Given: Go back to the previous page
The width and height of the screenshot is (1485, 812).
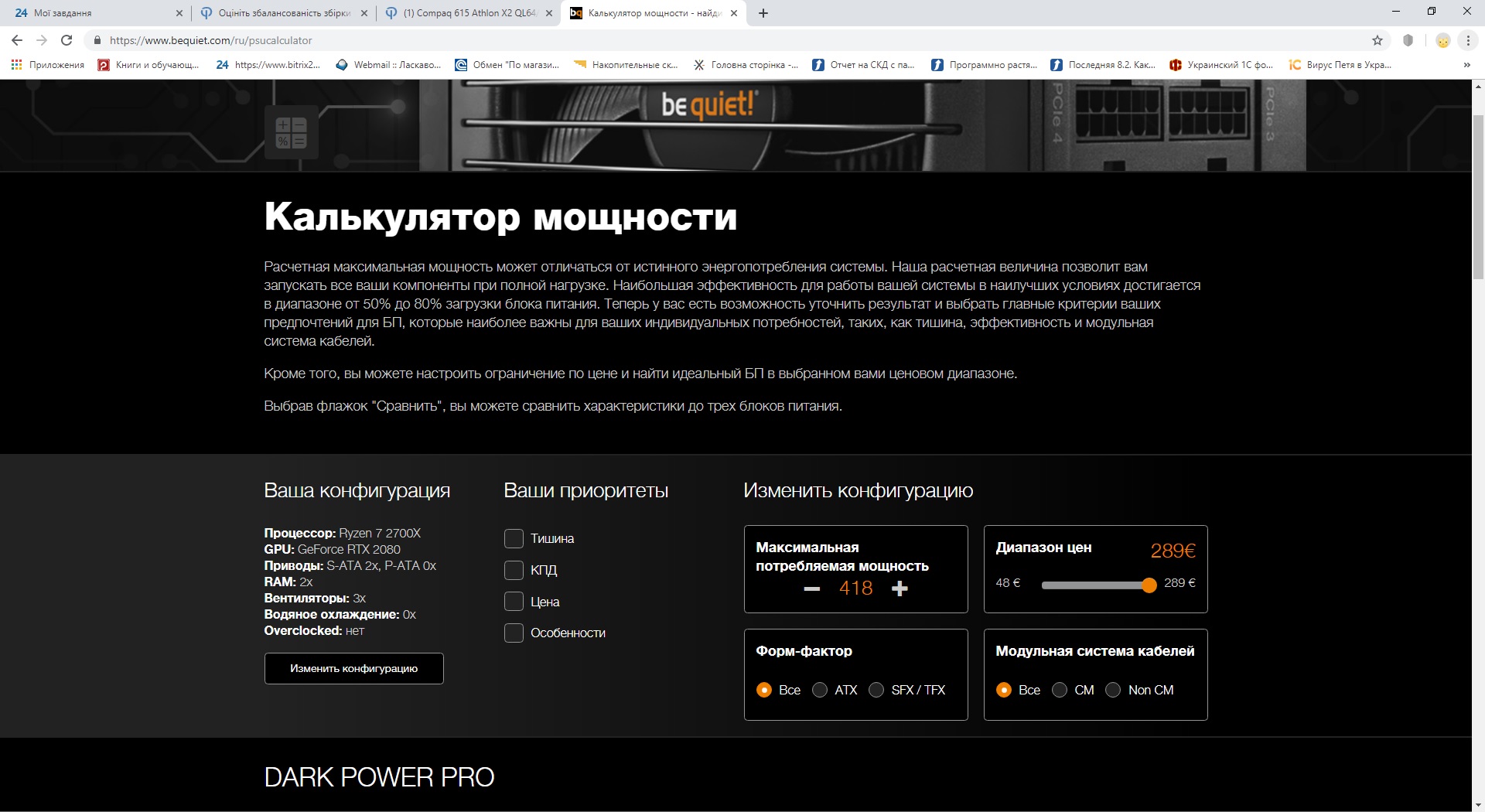Looking at the screenshot, I should pos(17,40).
